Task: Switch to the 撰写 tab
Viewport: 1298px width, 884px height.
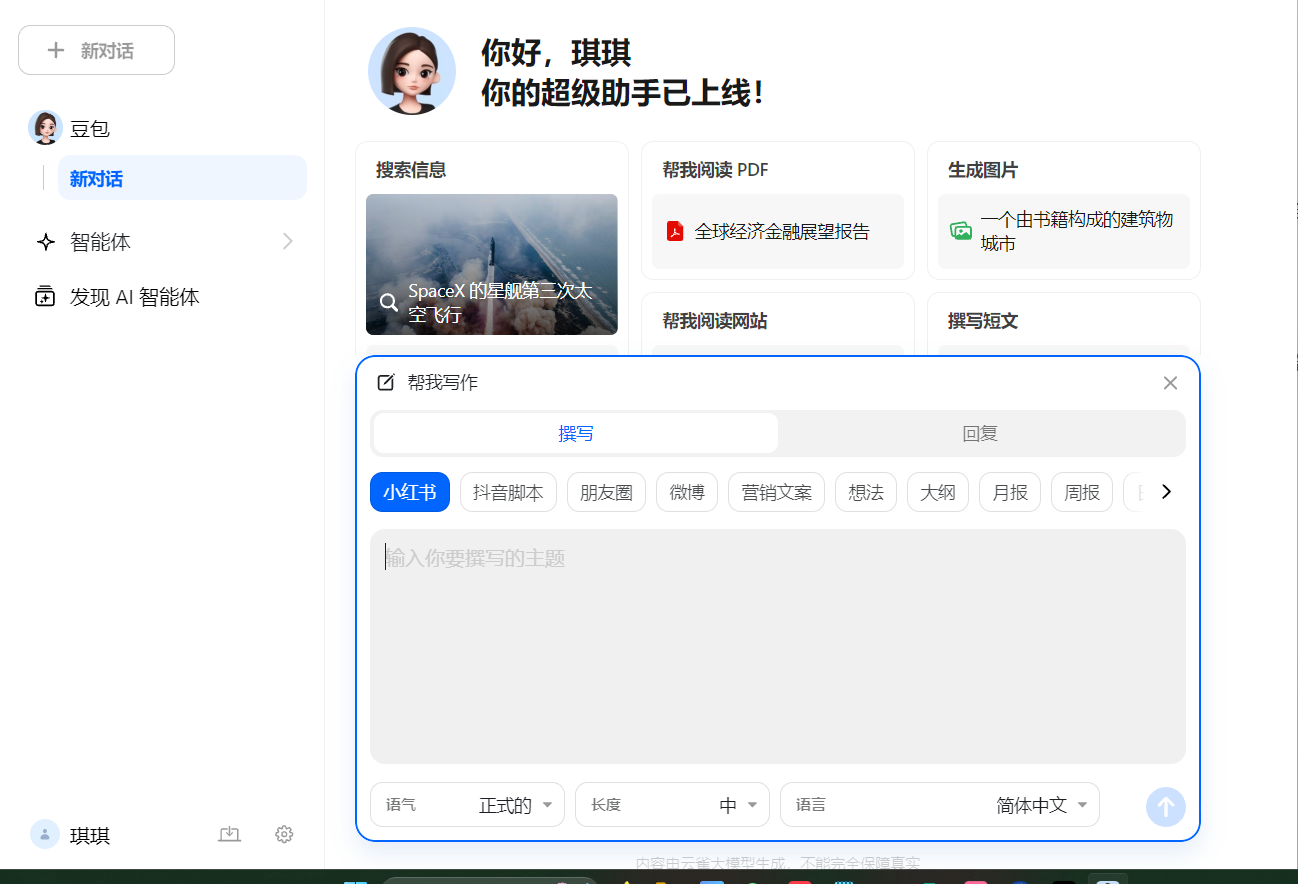Action: click(x=576, y=433)
